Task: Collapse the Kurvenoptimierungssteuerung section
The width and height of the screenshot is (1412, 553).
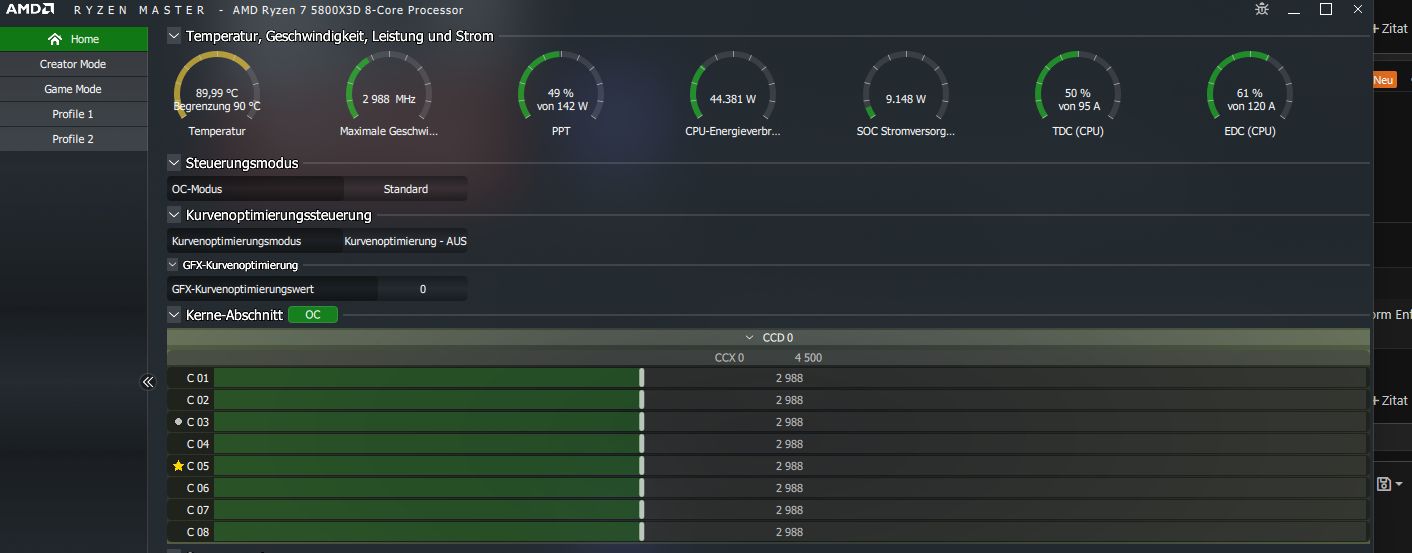Action: [175, 215]
